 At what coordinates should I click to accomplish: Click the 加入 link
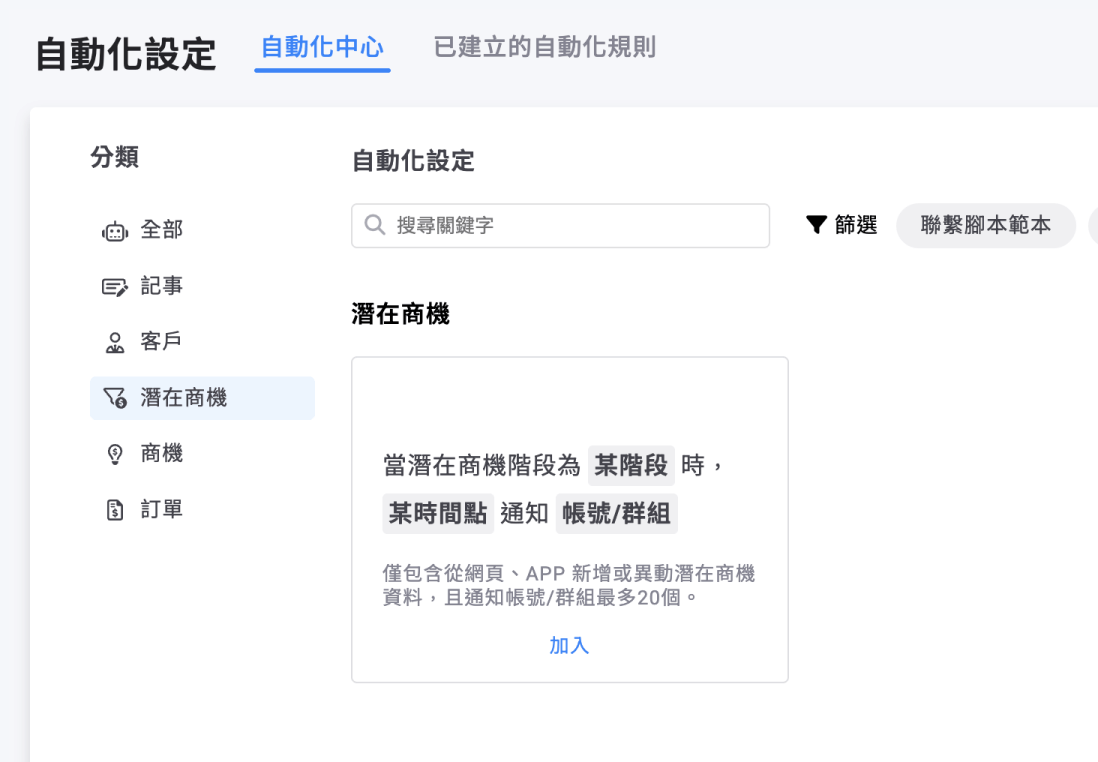pos(569,645)
